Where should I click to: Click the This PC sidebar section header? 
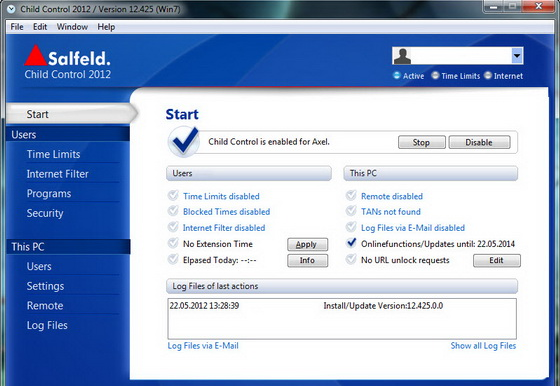click(68, 247)
